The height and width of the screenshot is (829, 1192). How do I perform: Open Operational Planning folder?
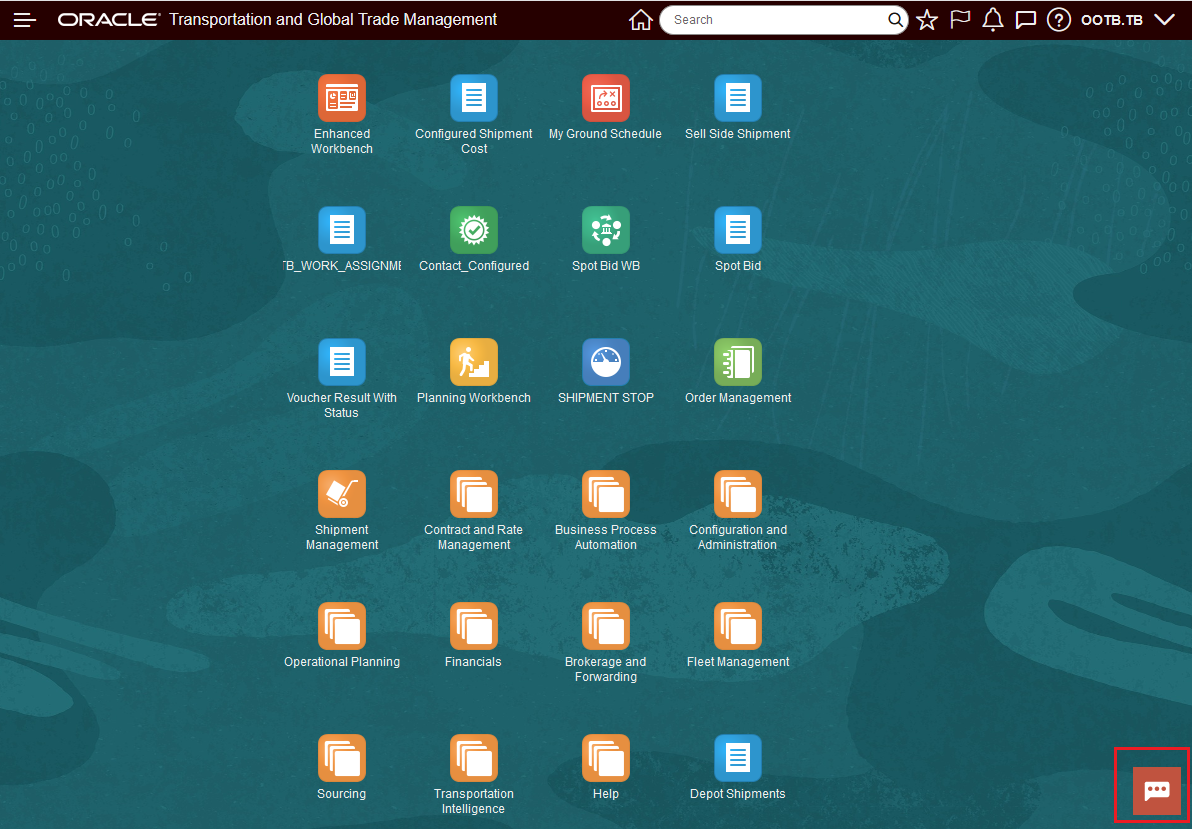(x=342, y=627)
